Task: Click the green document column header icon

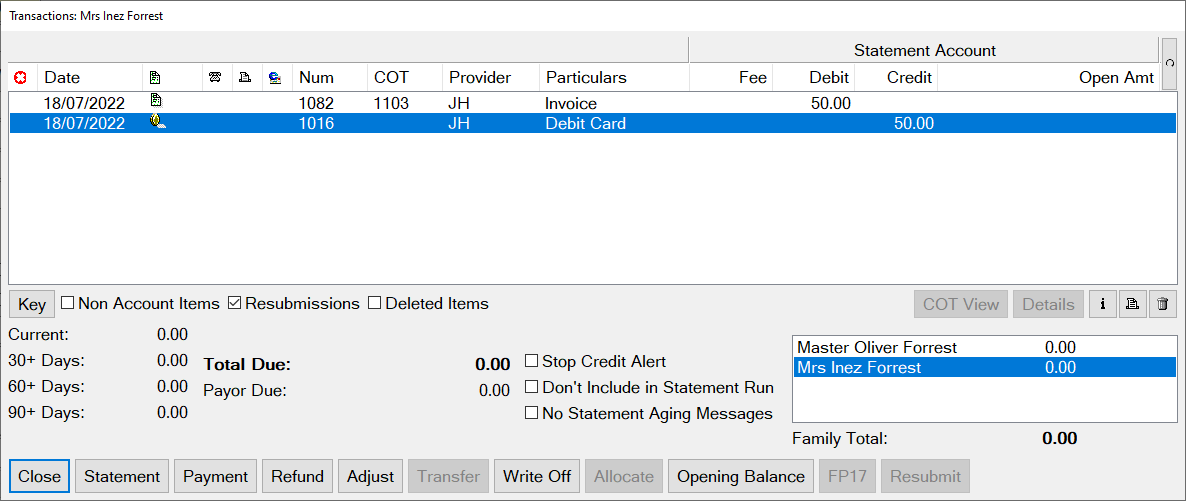Action: [x=154, y=77]
